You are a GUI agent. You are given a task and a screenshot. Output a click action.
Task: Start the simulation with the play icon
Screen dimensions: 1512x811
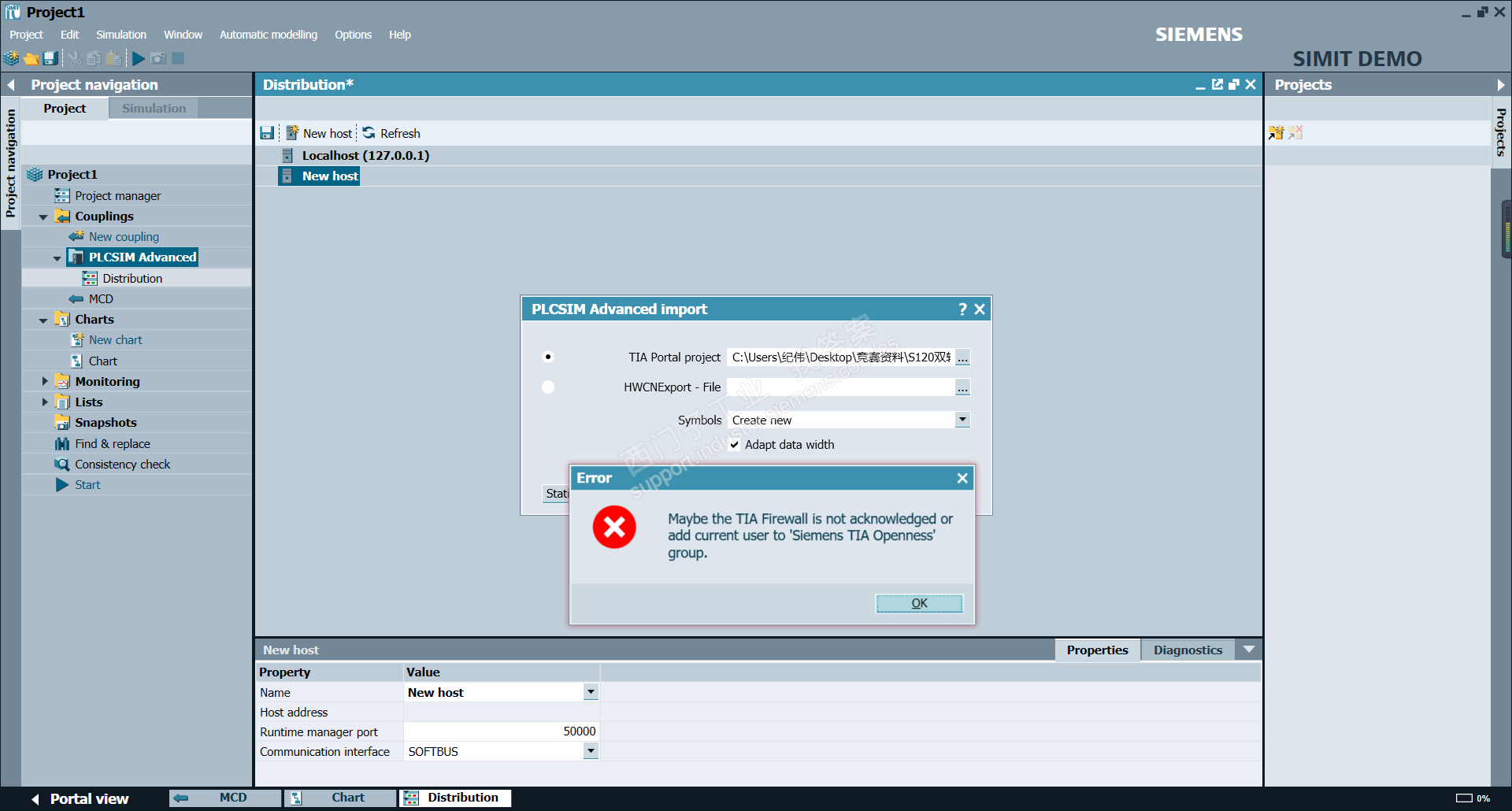139,58
